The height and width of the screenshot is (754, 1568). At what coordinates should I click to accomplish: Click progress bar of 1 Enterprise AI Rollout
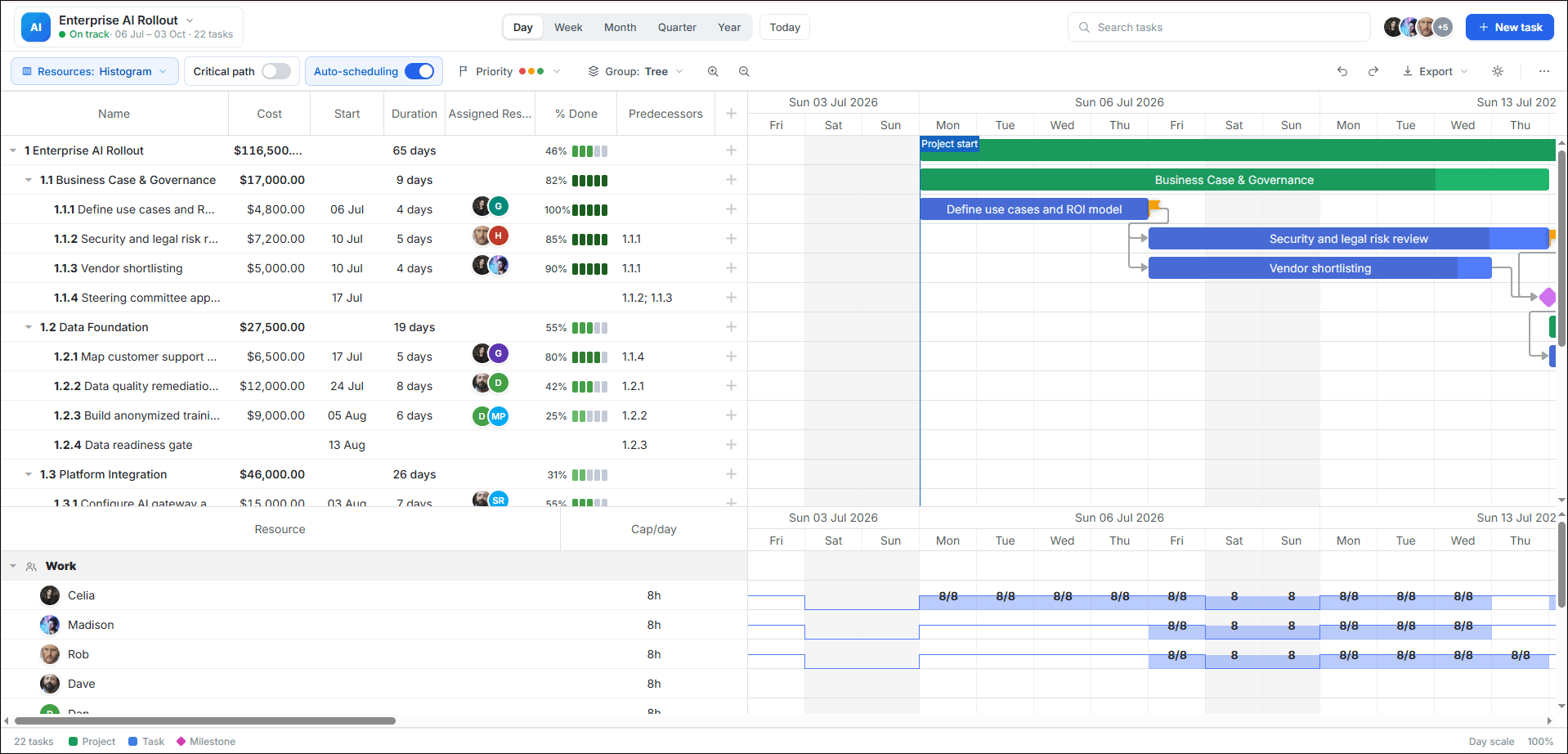coord(589,150)
